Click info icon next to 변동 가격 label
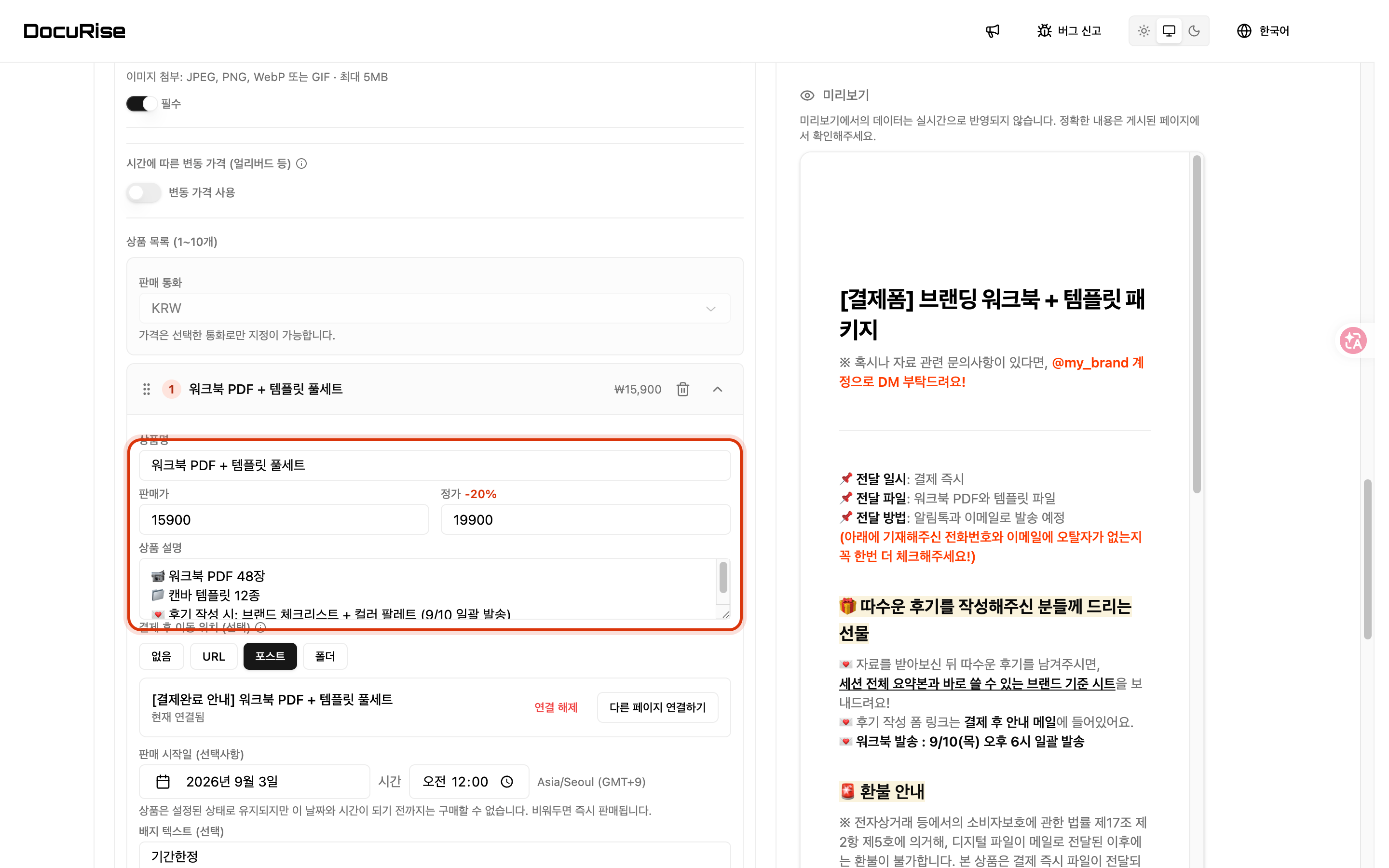This screenshot has height=868, width=1389. [301, 163]
